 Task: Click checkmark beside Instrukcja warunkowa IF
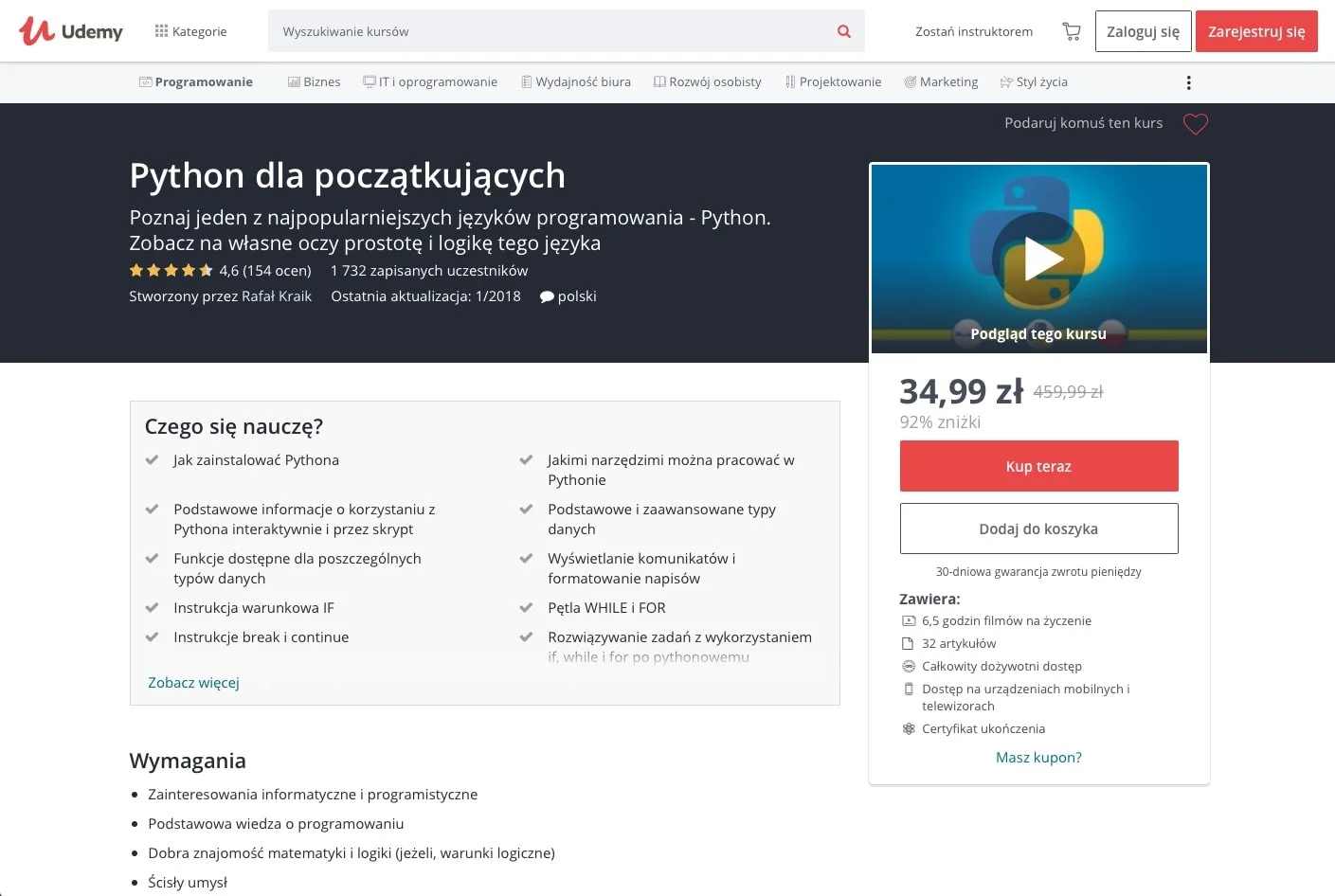coord(152,608)
